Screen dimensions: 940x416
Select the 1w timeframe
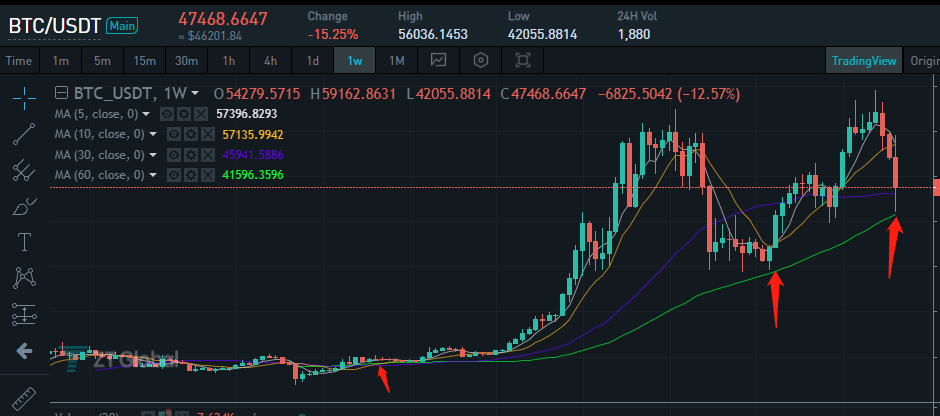coord(354,61)
